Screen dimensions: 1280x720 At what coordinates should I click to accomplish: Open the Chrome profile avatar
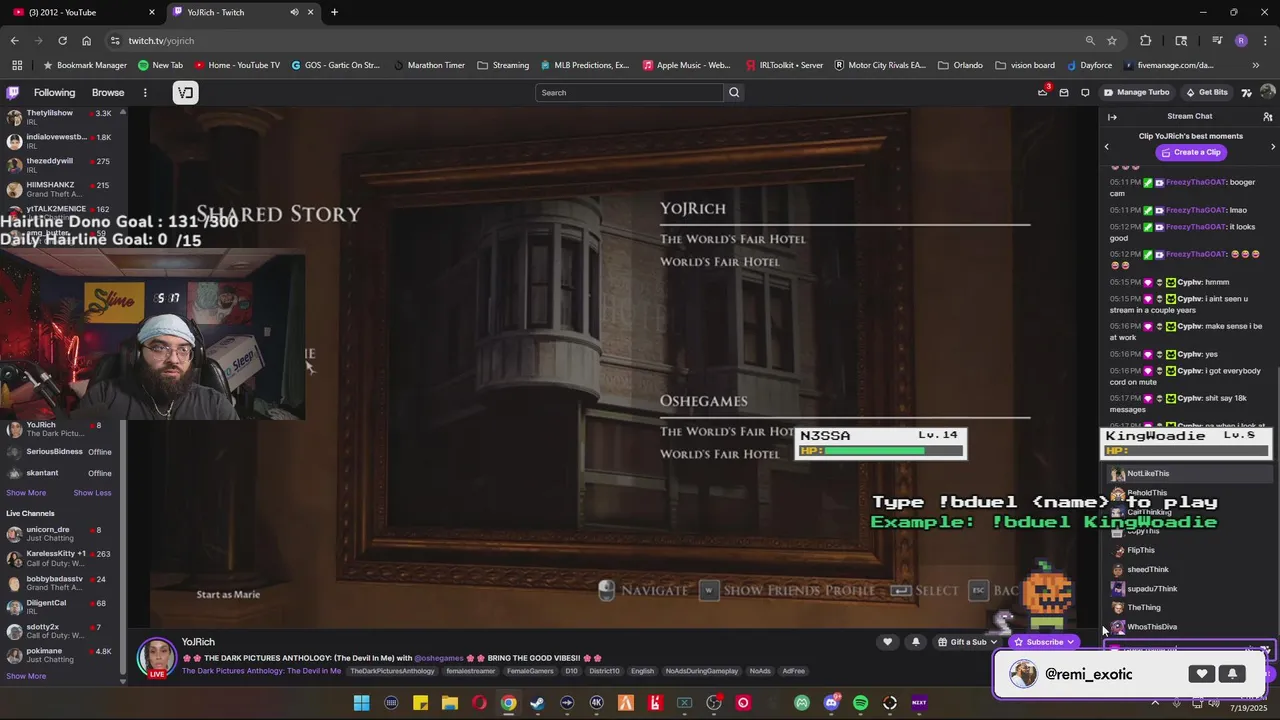1241,40
